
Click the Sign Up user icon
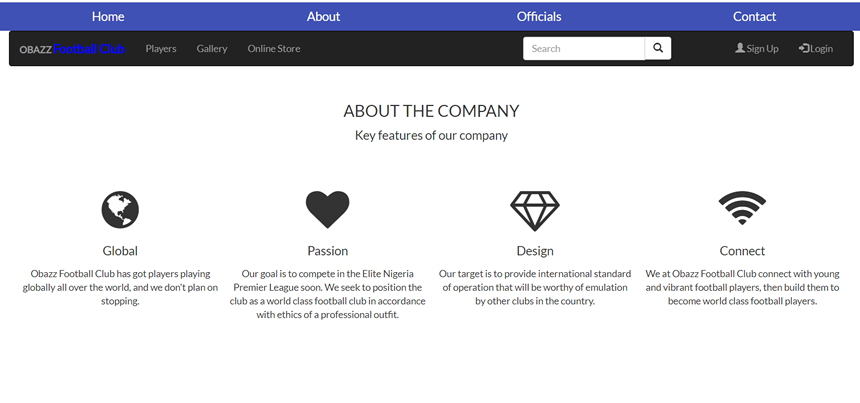point(740,48)
